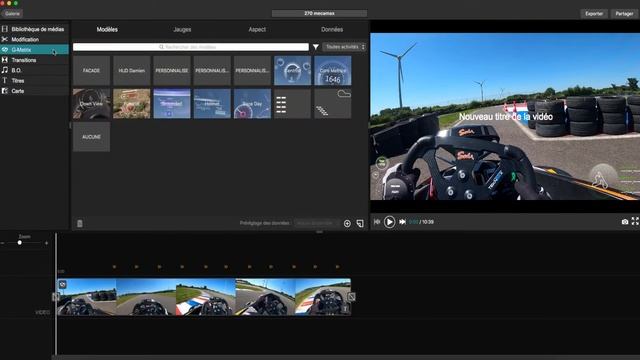Click the clip's G-Metrix badge icon
The image size is (640, 360).
tap(62, 284)
